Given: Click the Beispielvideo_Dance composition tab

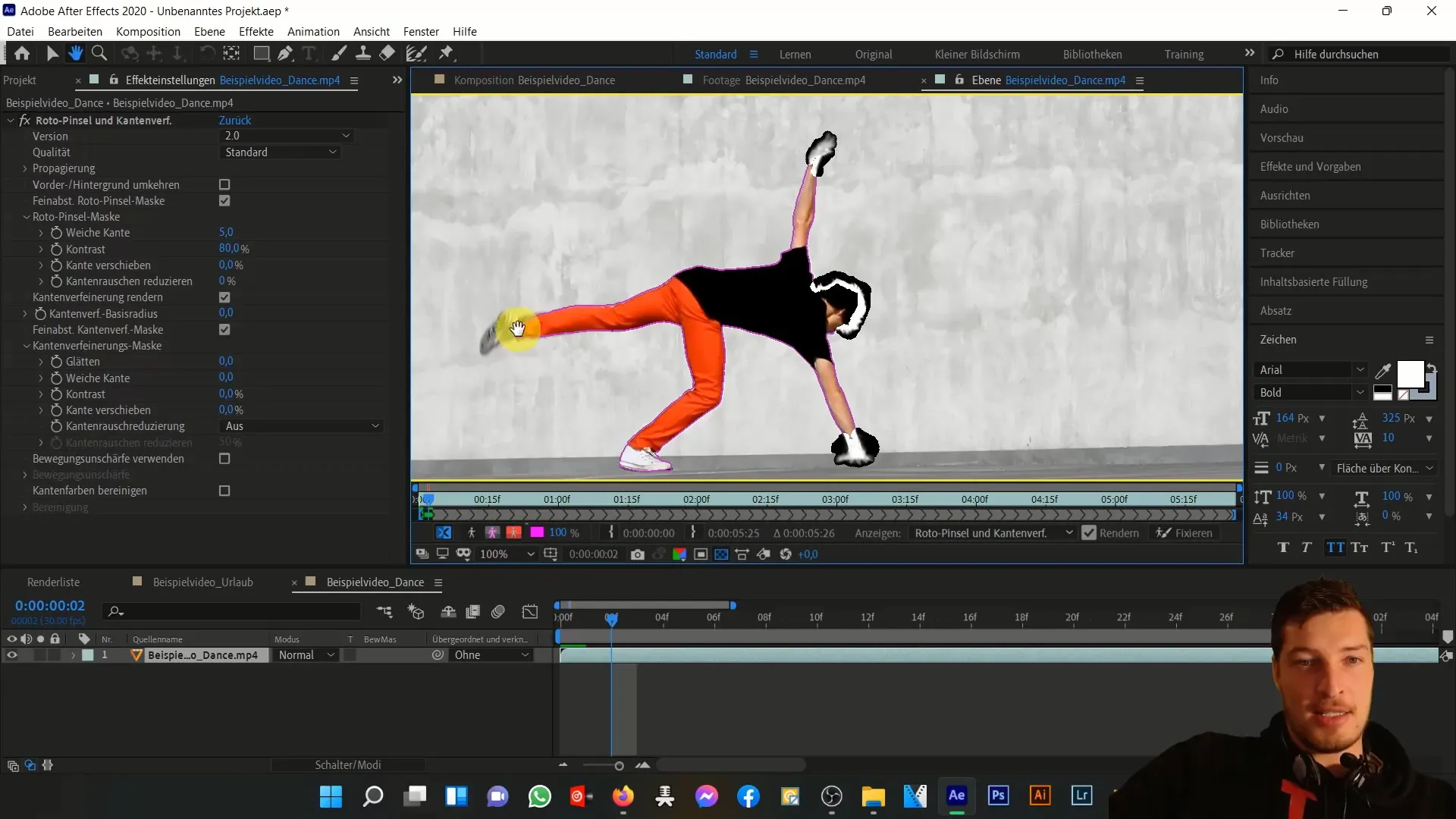Looking at the screenshot, I should click(537, 79).
